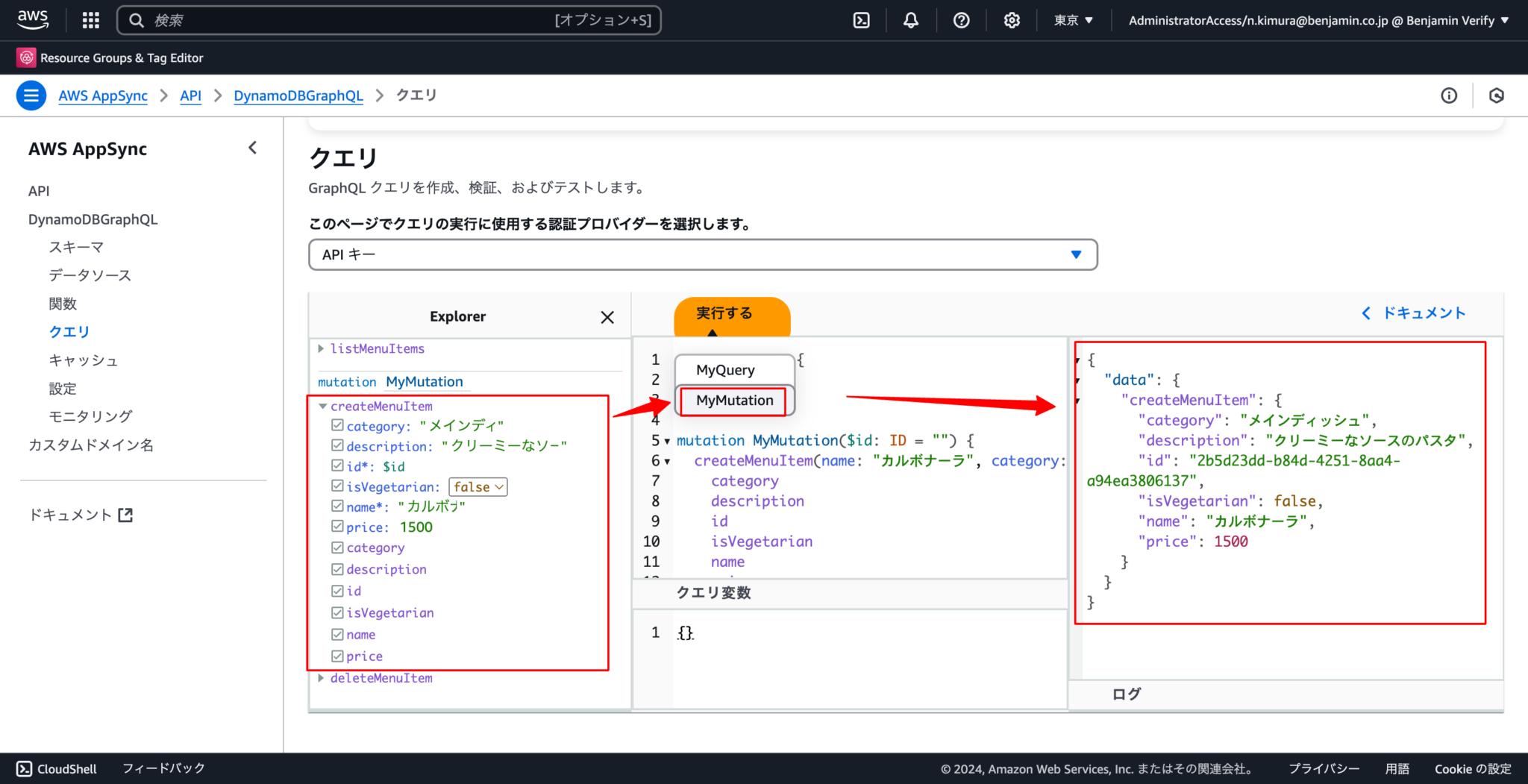The height and width of the screenshot is (784, 1528).
Task: Toggle the sidebar hamburger menu
Action: coord(31,95)
